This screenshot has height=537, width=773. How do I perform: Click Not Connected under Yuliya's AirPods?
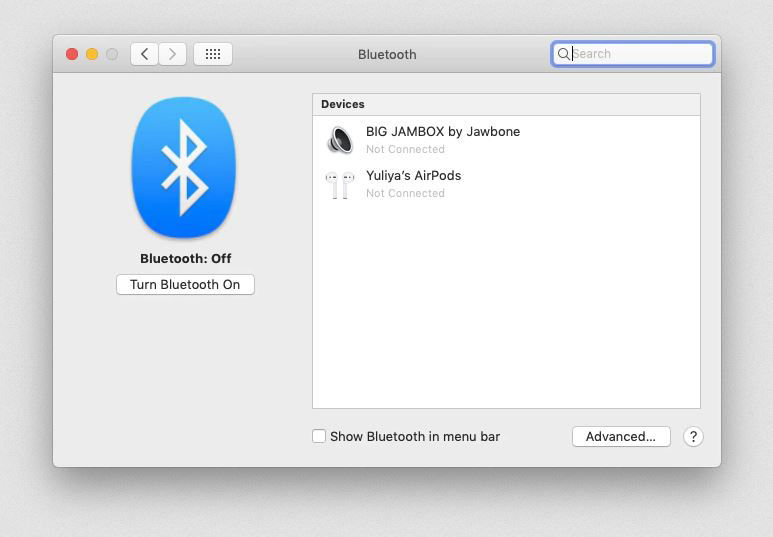(405, 193)
